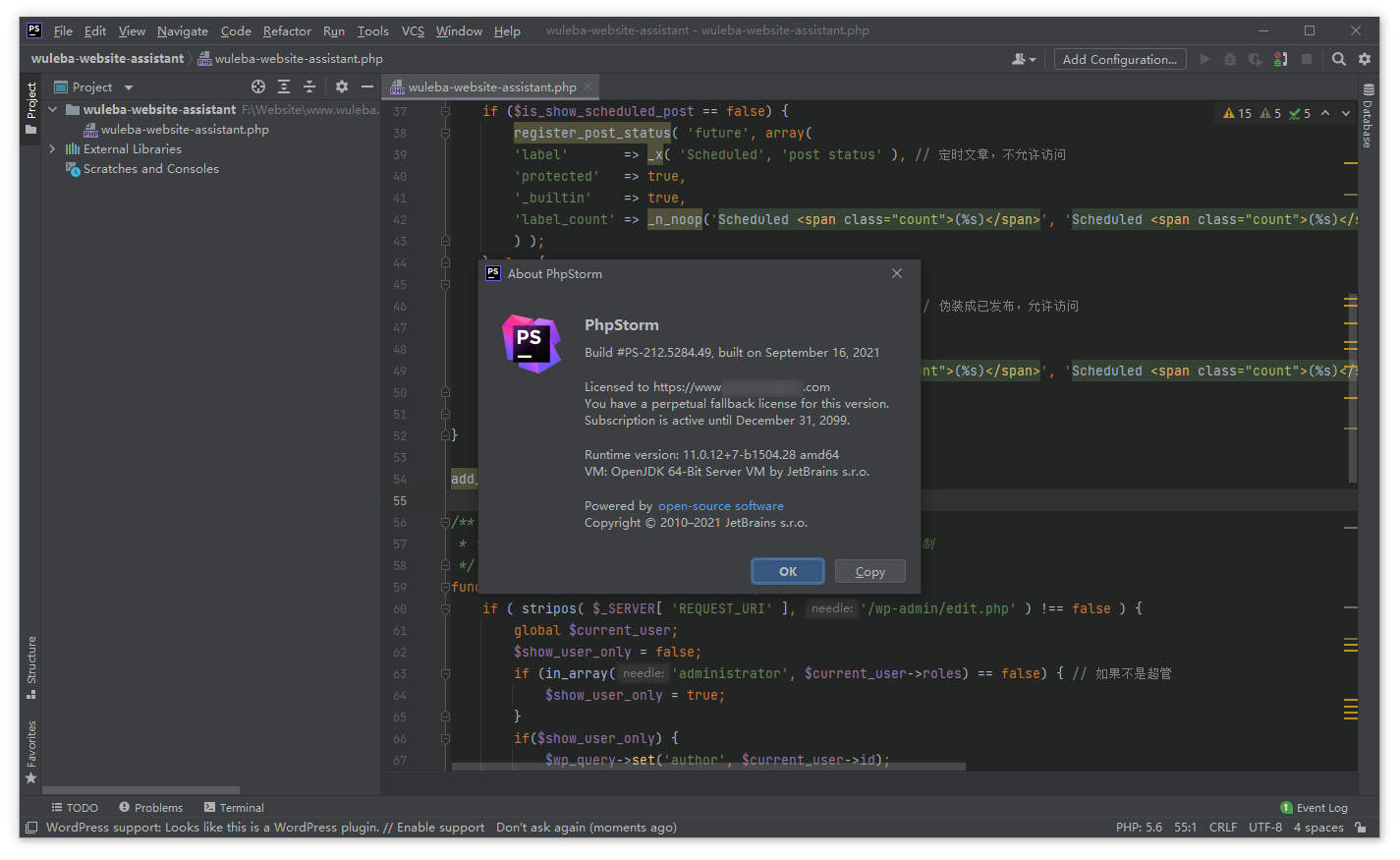
Task: Click the tool windows quick-access icon in status bar
Action: click(31, 828)
